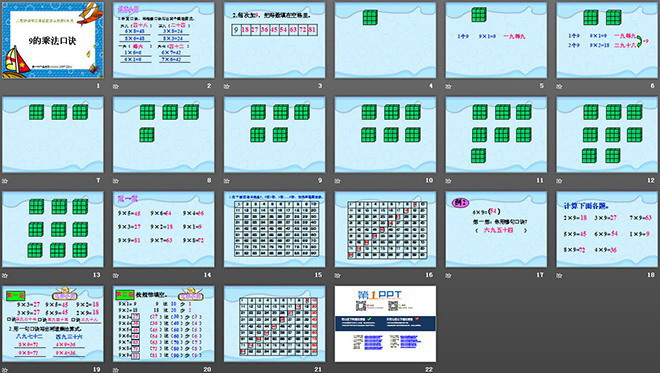Select slide 22 第1PPT ending thumbnail

point(385,324)
